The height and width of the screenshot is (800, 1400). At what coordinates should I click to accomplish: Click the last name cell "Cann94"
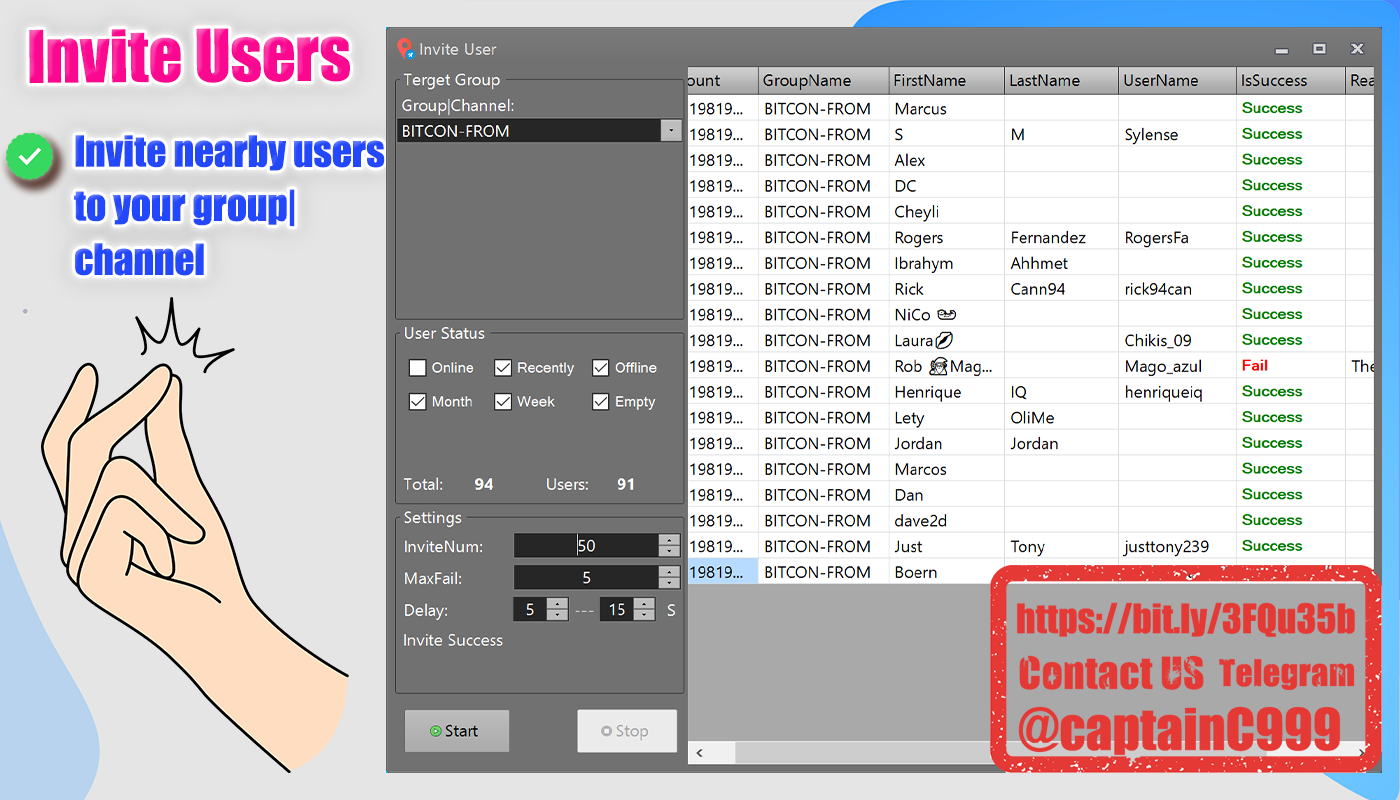click(x=1061, y=289)
